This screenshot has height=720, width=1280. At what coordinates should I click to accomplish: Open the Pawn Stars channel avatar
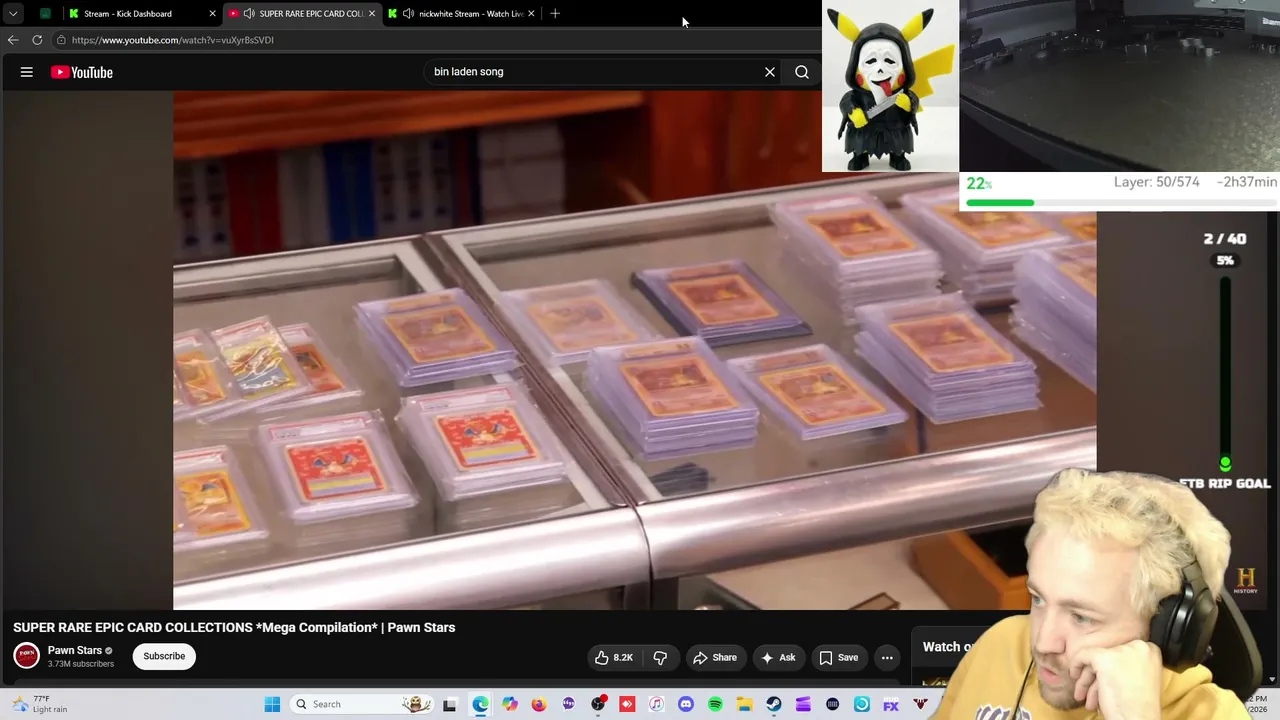(x=26, y=656)
